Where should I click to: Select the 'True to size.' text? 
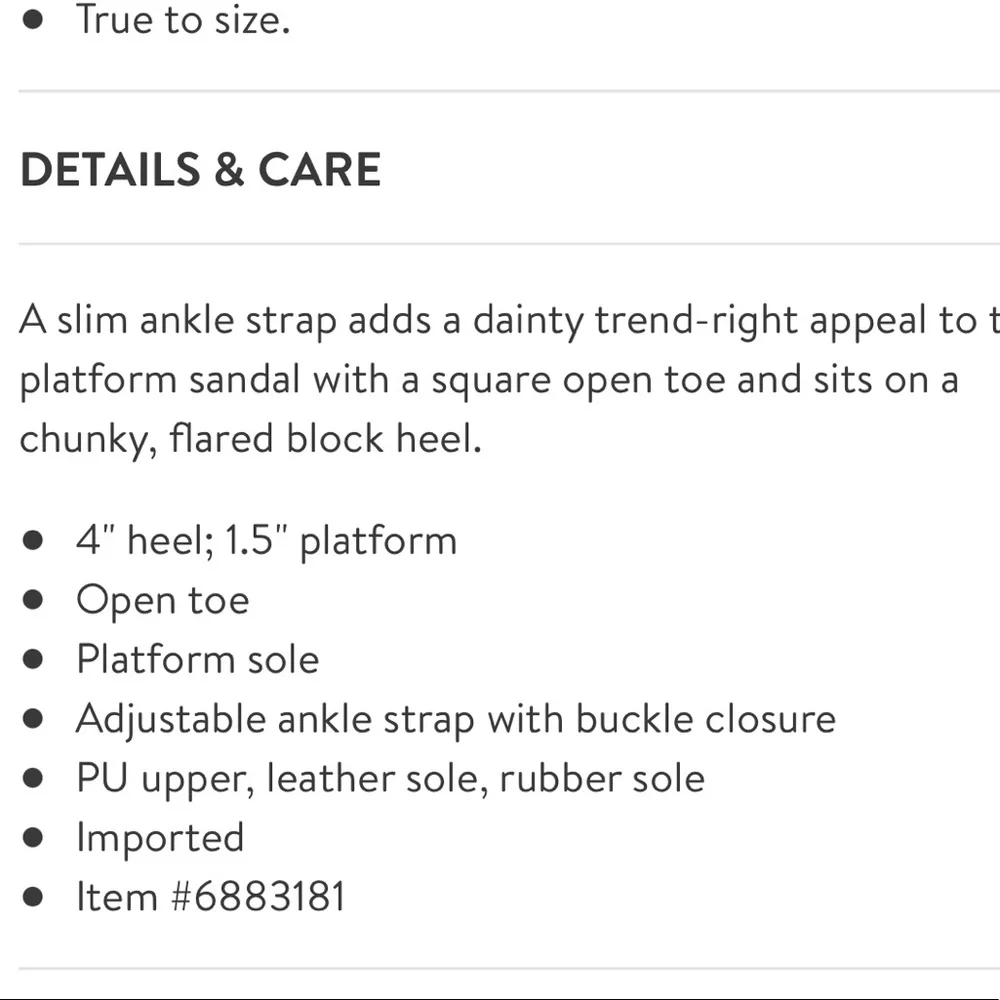[x=183, y=19]
